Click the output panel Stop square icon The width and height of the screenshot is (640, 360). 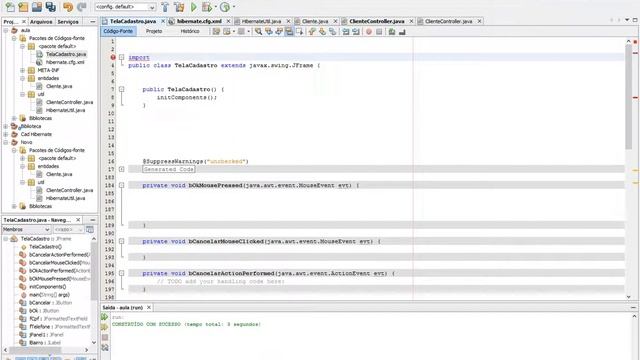105,337
